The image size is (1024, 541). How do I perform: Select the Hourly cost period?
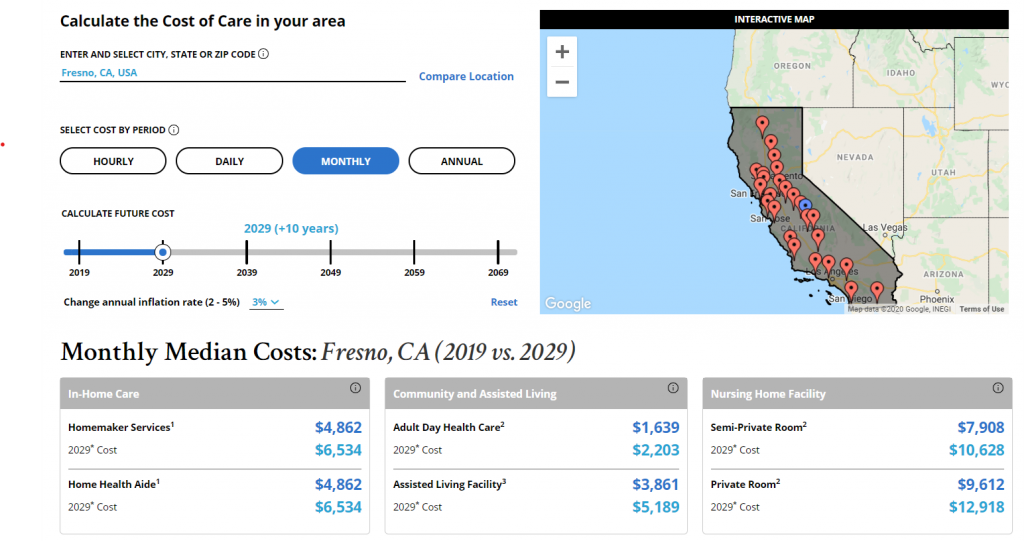point(113,161)
